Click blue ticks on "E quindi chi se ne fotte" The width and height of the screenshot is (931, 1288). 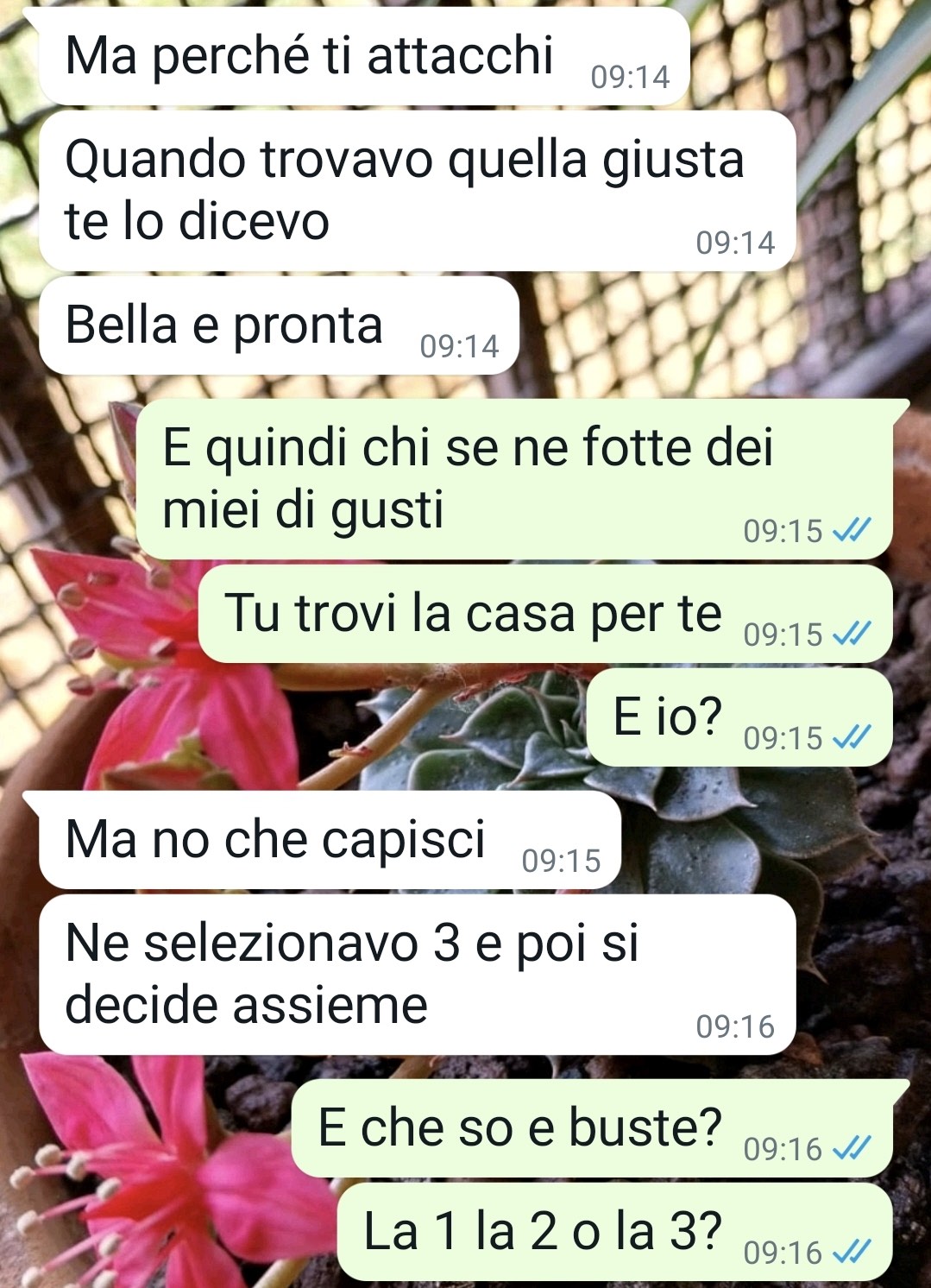click(x=852, y=530)
